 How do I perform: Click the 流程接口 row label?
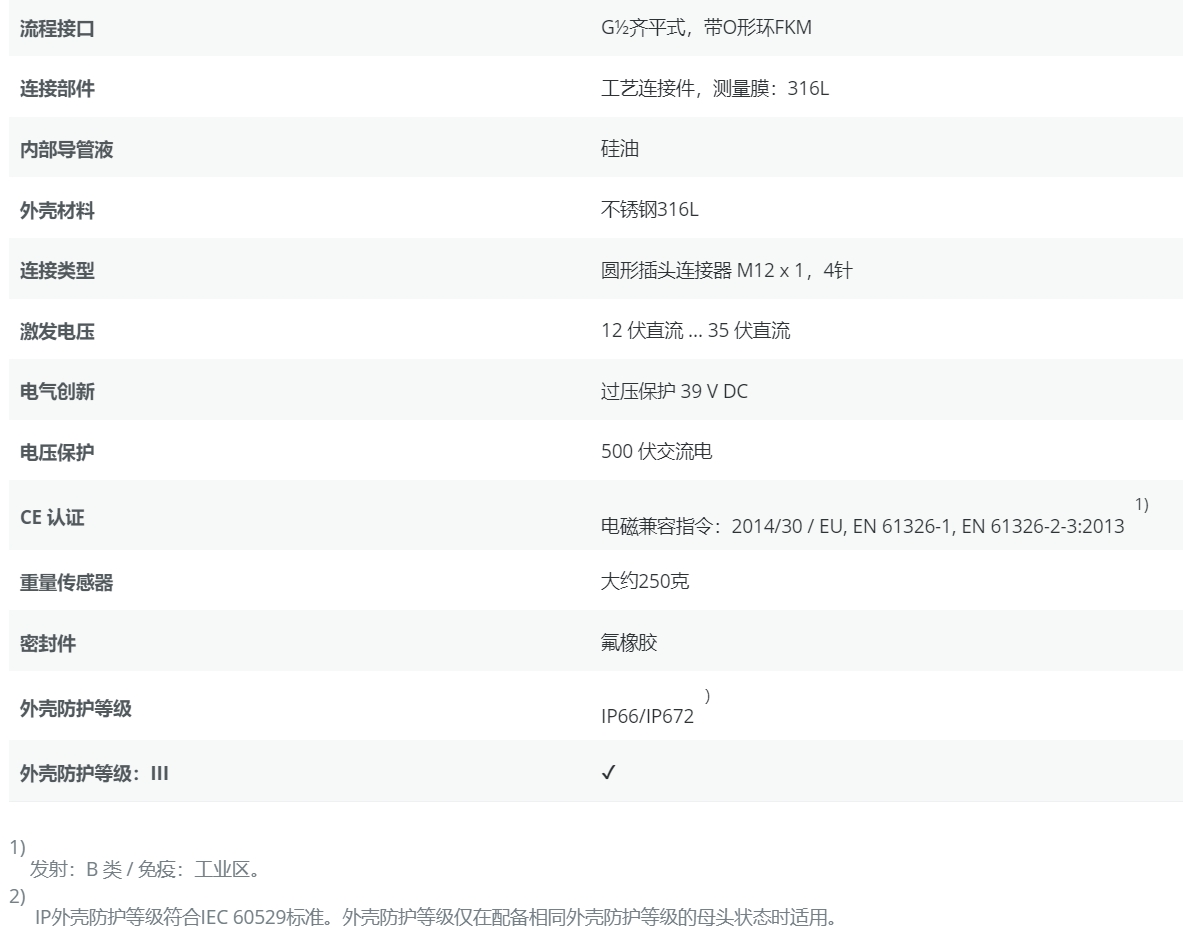click(x=57, y=28)
